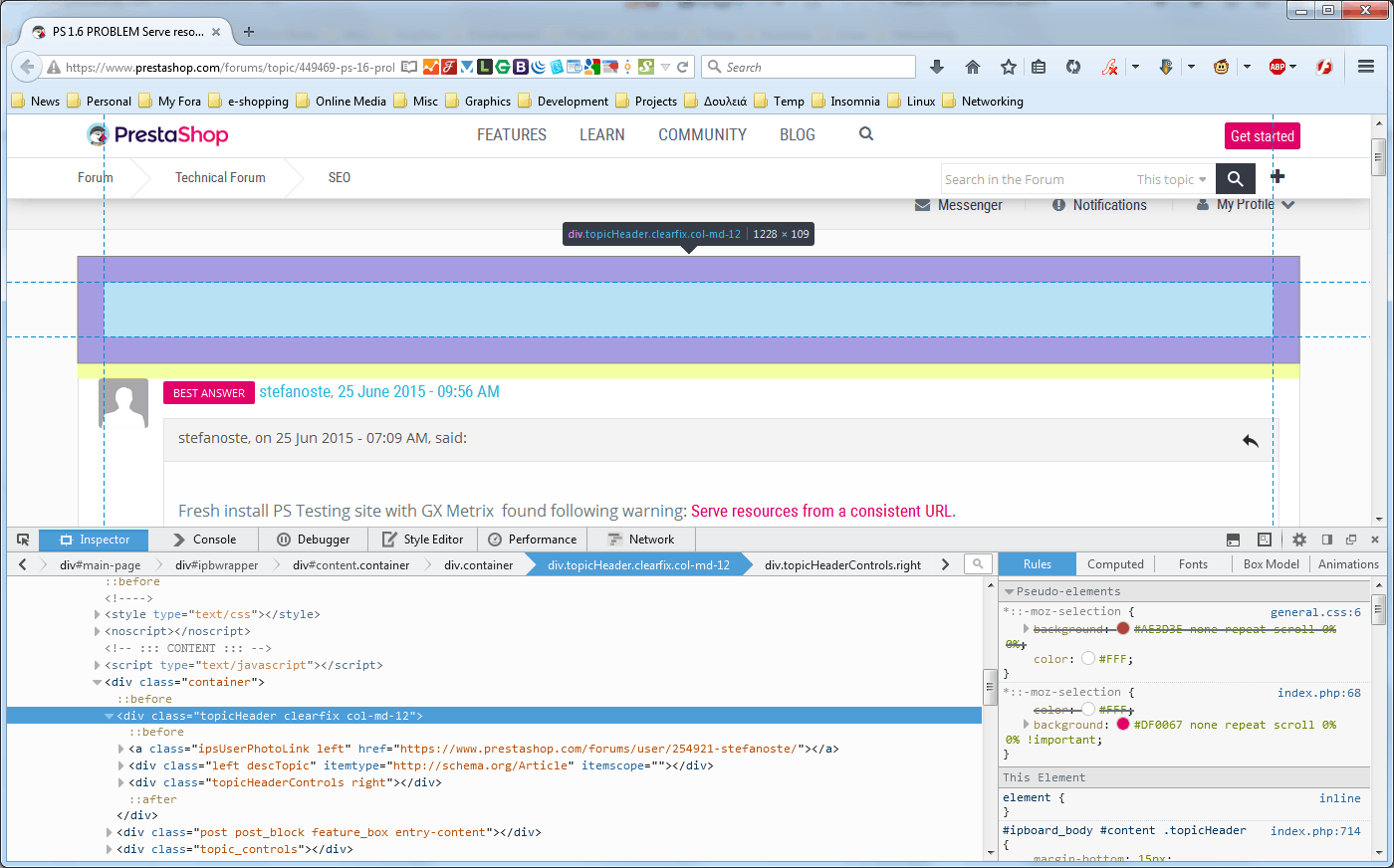Open the FEATURES nav menu
This screenshot has height=868, width=1394.
512,134
